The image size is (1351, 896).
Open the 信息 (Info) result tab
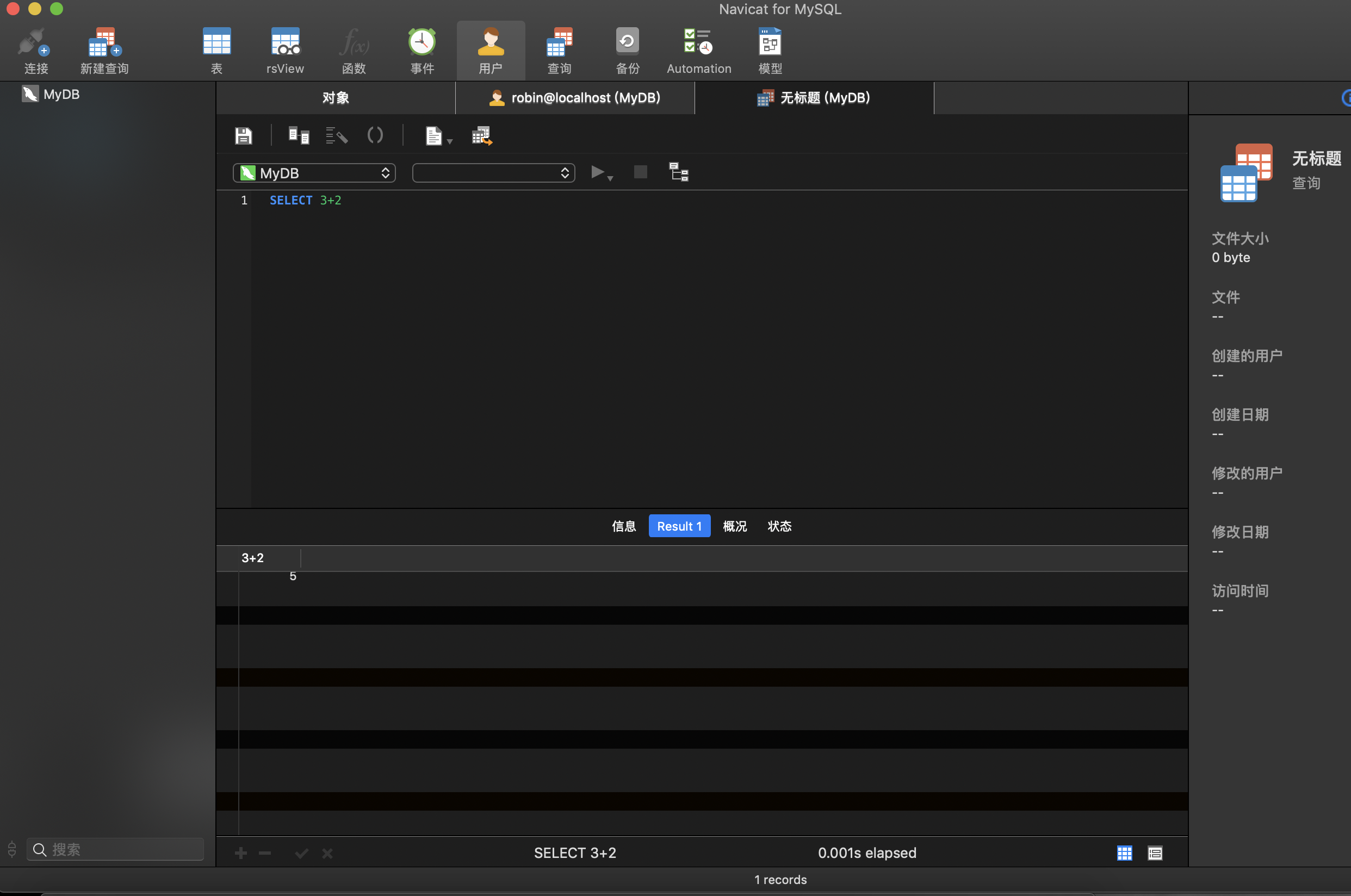(x=623, y=526)
